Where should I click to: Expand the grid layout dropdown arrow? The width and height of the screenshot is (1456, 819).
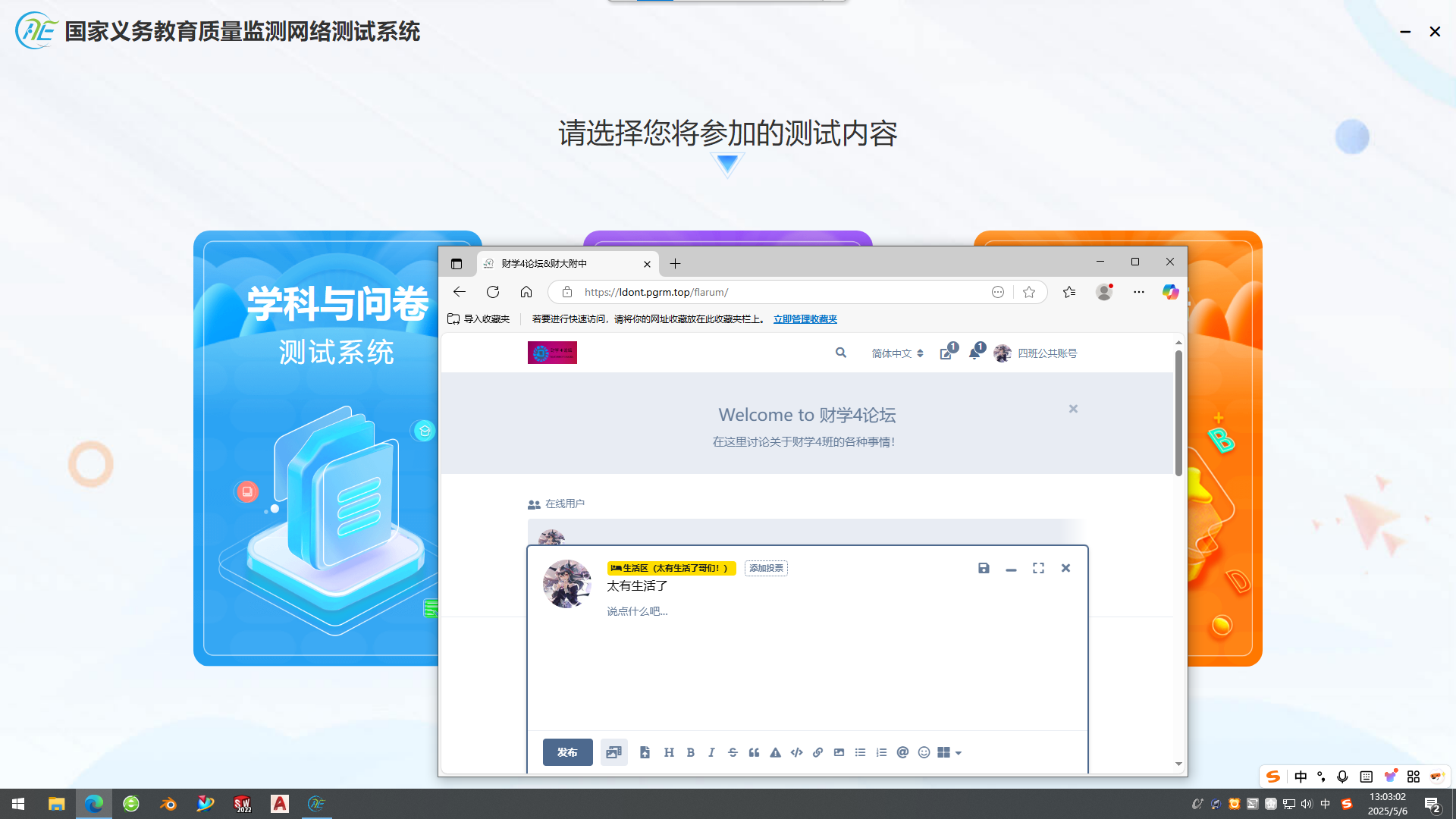(x=959, y=753)
